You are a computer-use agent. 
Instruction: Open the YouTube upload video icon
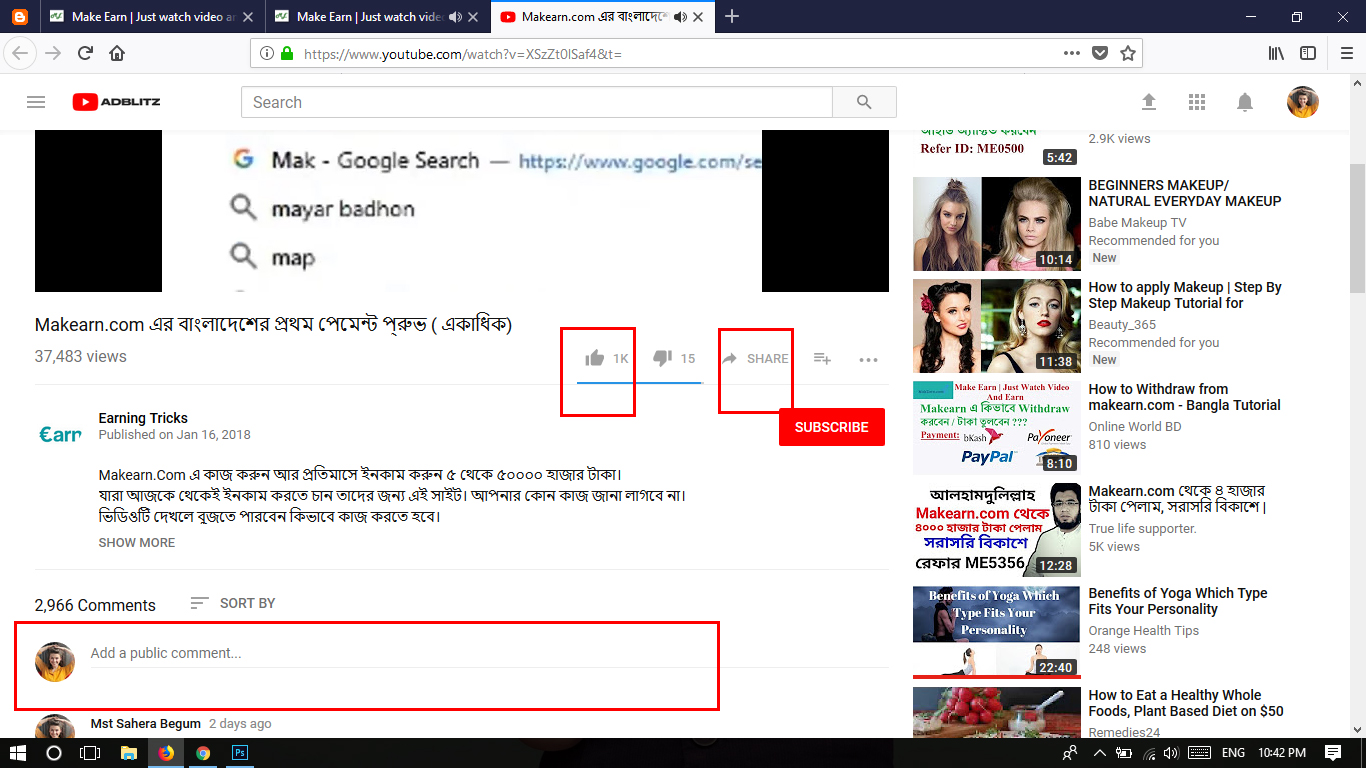tap(1149, 102)
